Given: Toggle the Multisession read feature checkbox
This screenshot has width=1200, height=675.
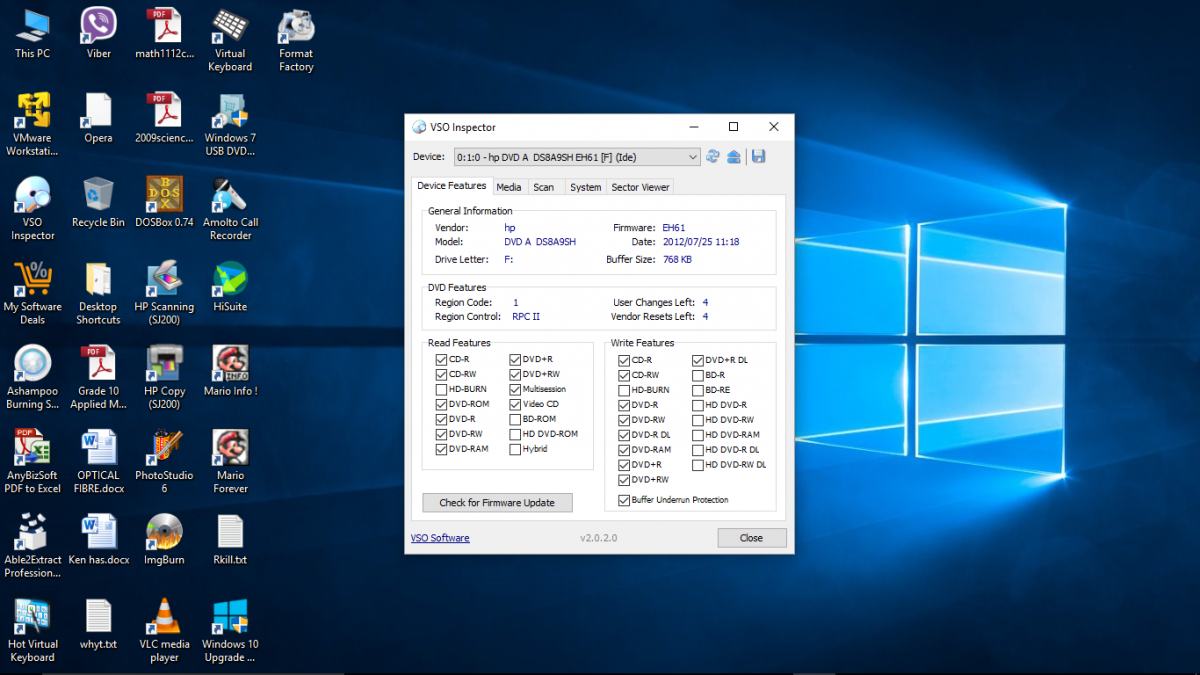Looking at the screenshot, I should coord(515,389).
